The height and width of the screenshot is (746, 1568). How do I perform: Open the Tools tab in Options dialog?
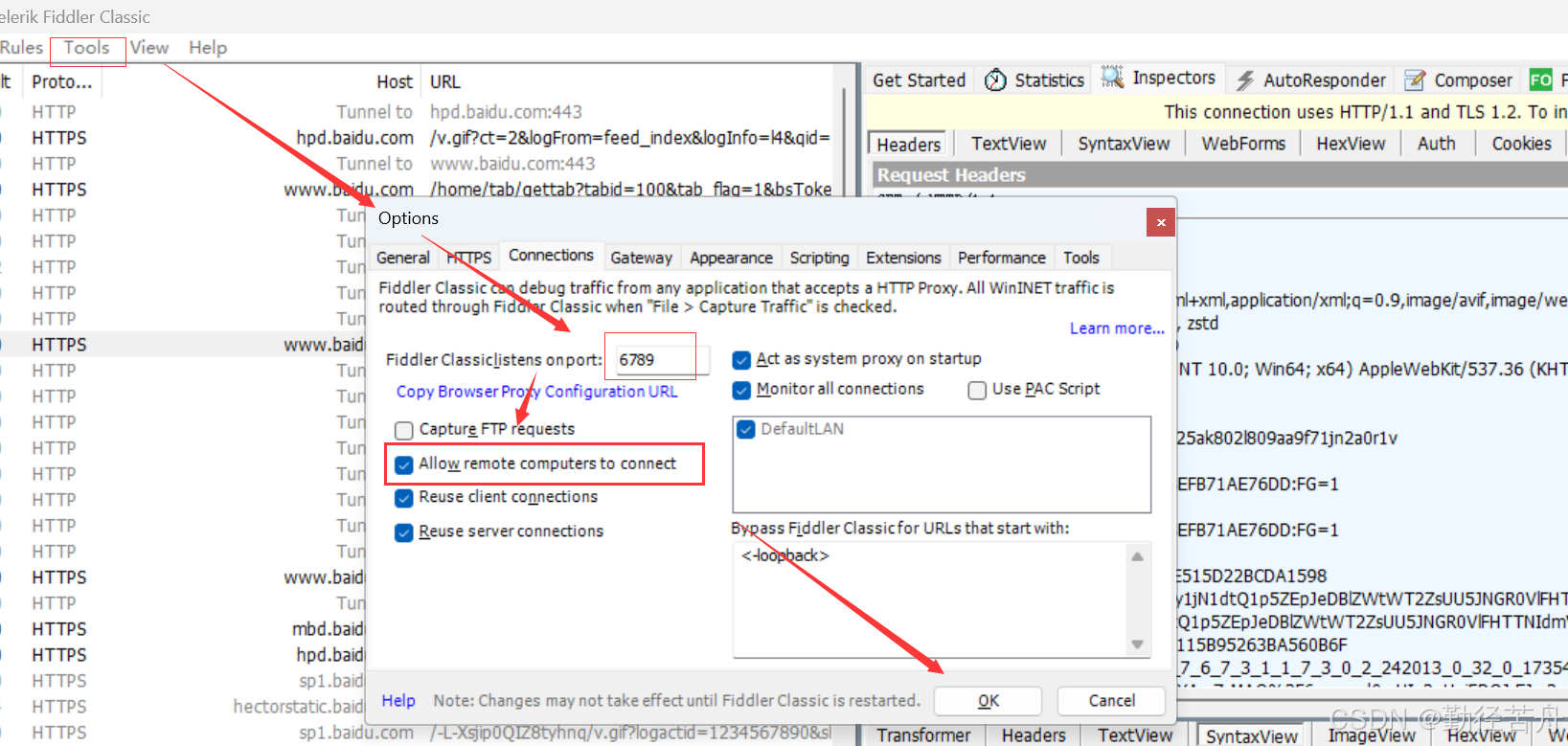click(1081, 258)
